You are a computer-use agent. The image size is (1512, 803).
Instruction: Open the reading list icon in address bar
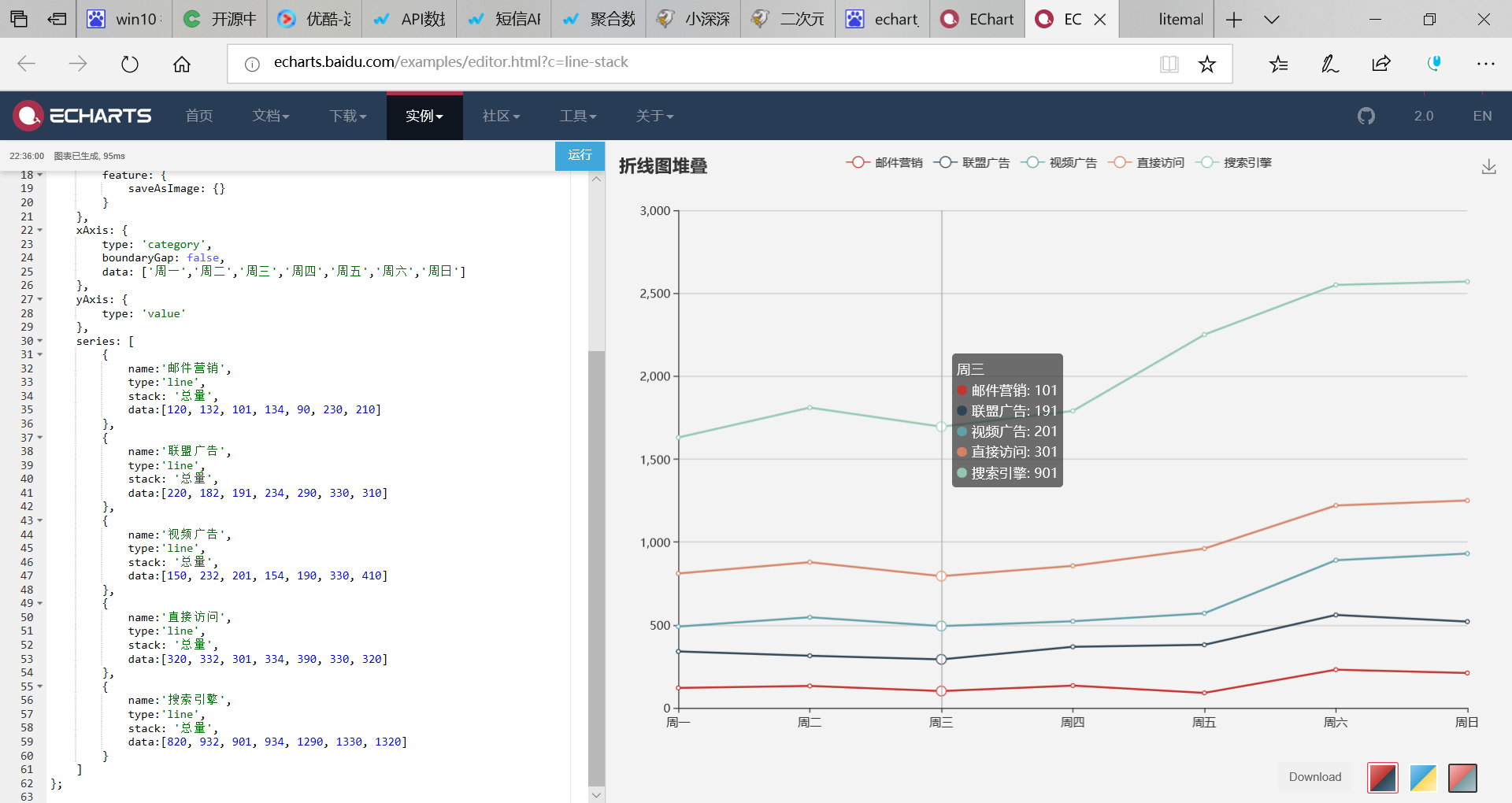[x=1170, y=64]
